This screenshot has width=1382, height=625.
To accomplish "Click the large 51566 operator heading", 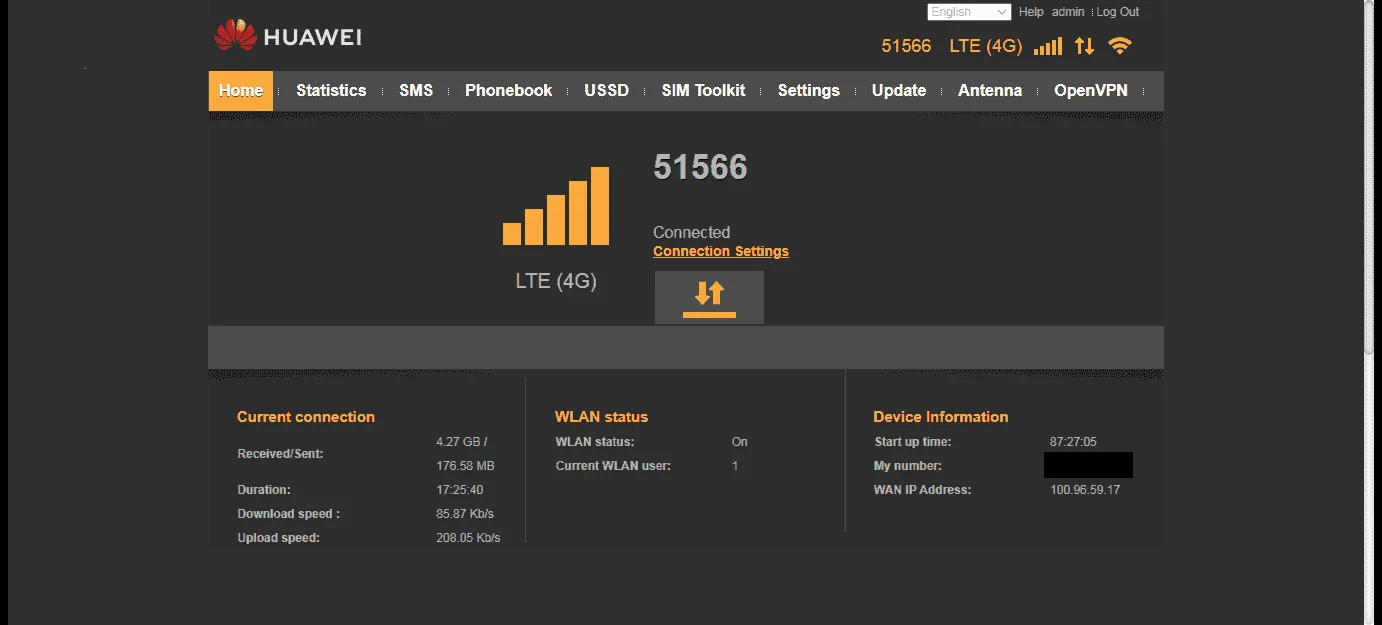I will pyautogui.click(x=700, y=167).
